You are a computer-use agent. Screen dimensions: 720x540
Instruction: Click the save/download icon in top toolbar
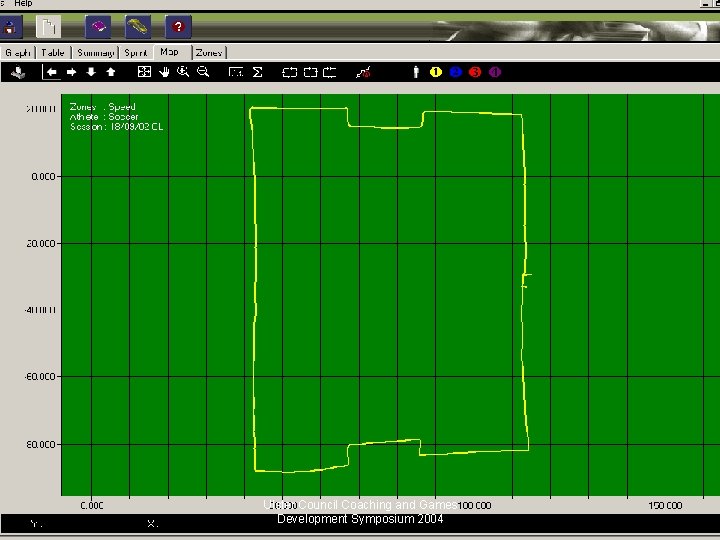10,27
